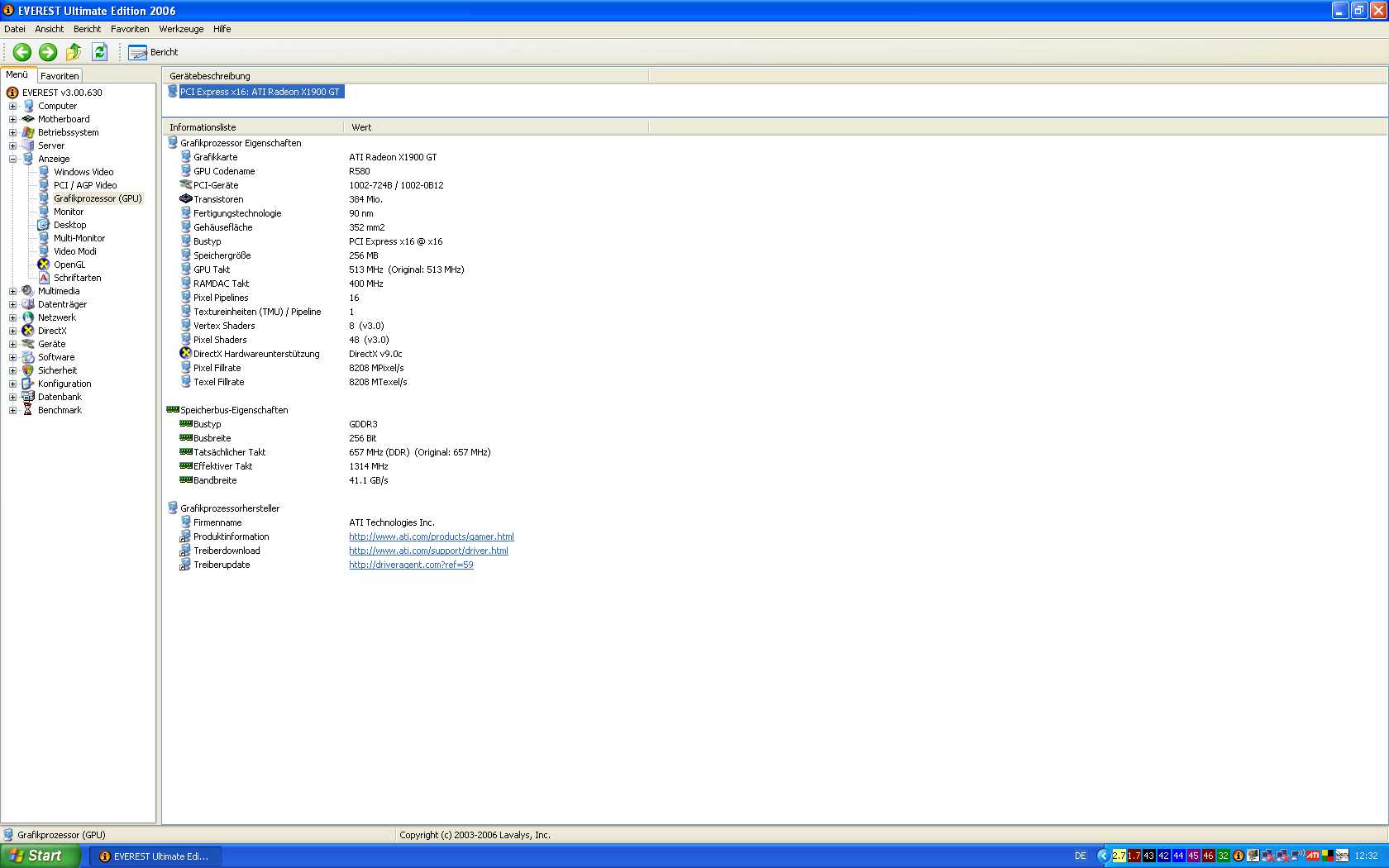Switch to the Menü tab in sidebar
1389x868 pixels.
click(17, 74)
